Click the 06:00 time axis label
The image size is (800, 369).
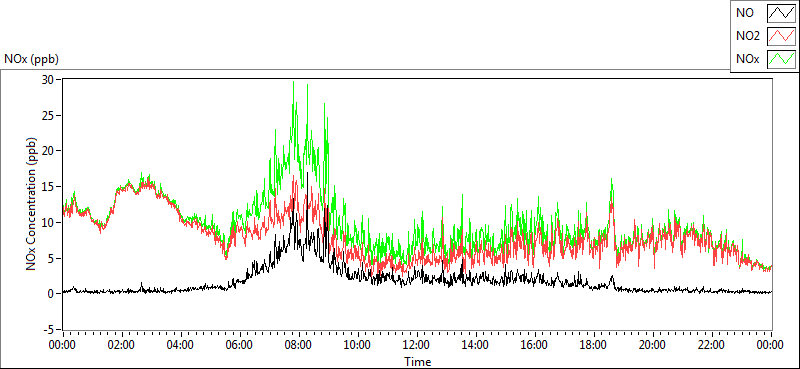click(x=239, y=346)
